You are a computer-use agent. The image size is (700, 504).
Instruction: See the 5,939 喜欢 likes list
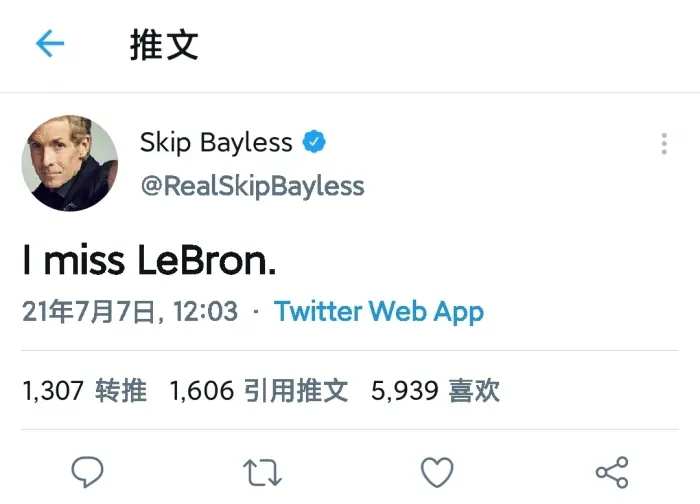[435, 390]
